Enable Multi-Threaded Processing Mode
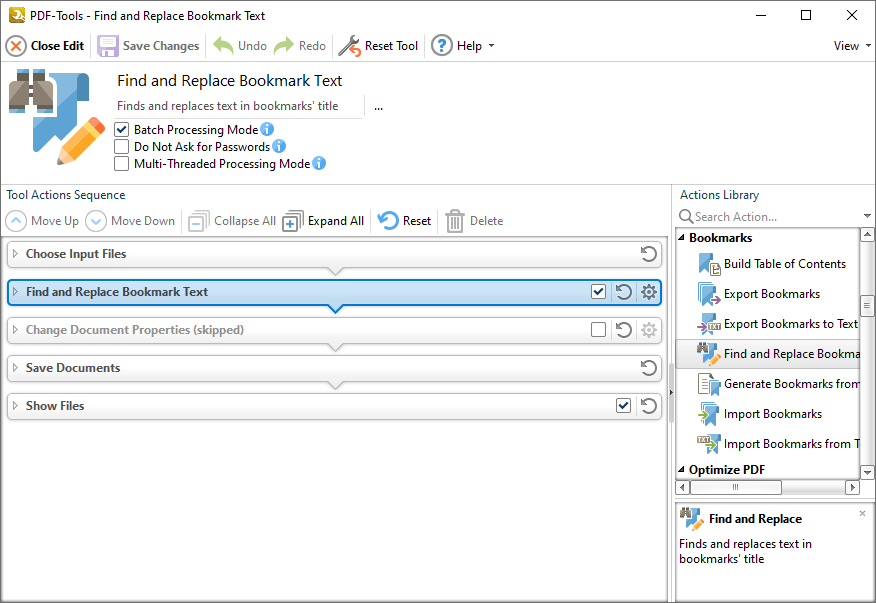Screen dimensions: 876x603 121,163
